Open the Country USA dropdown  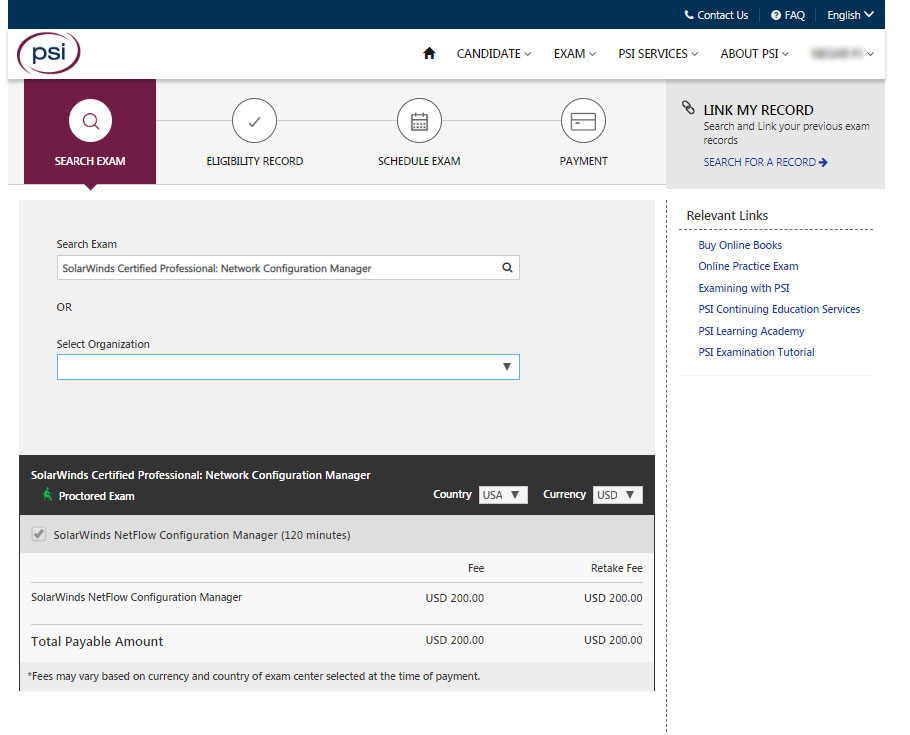point(503,495)
